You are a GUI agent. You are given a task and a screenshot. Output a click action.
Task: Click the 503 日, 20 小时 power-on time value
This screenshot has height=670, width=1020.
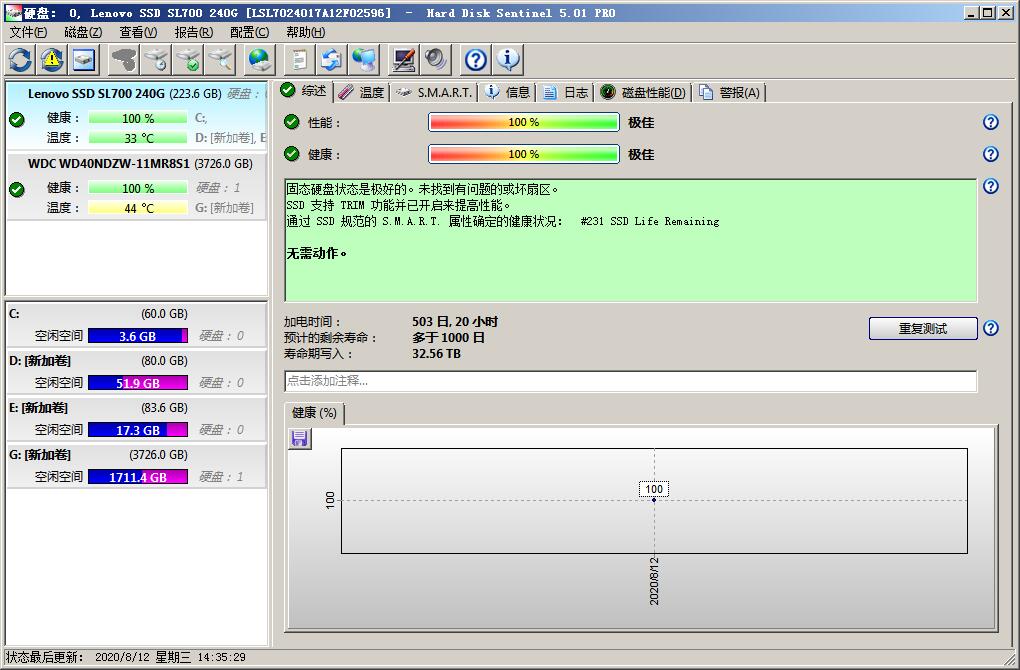[x=455, y=322]
